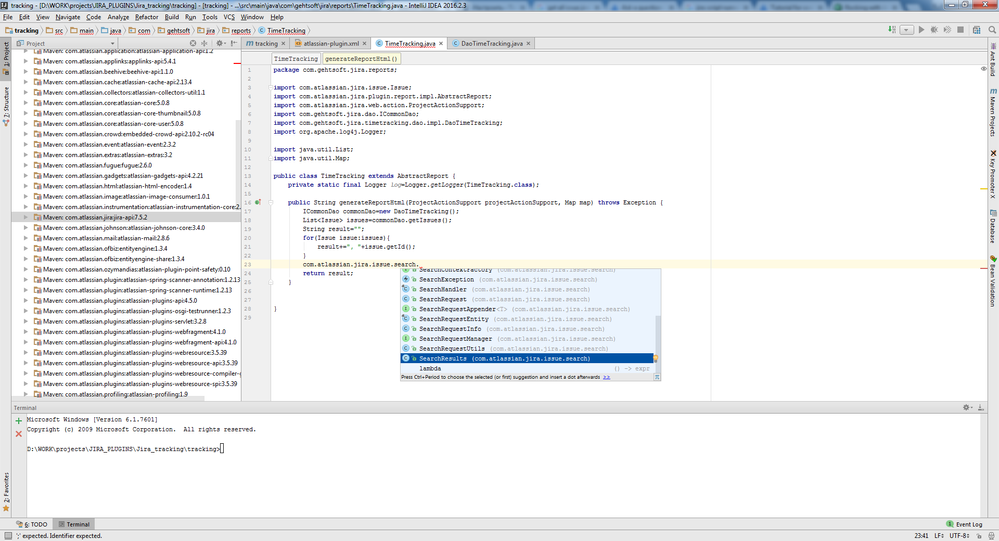Click the inspection eye icon in editor corner
Viewport: 999px width, 541px height.
984,68
